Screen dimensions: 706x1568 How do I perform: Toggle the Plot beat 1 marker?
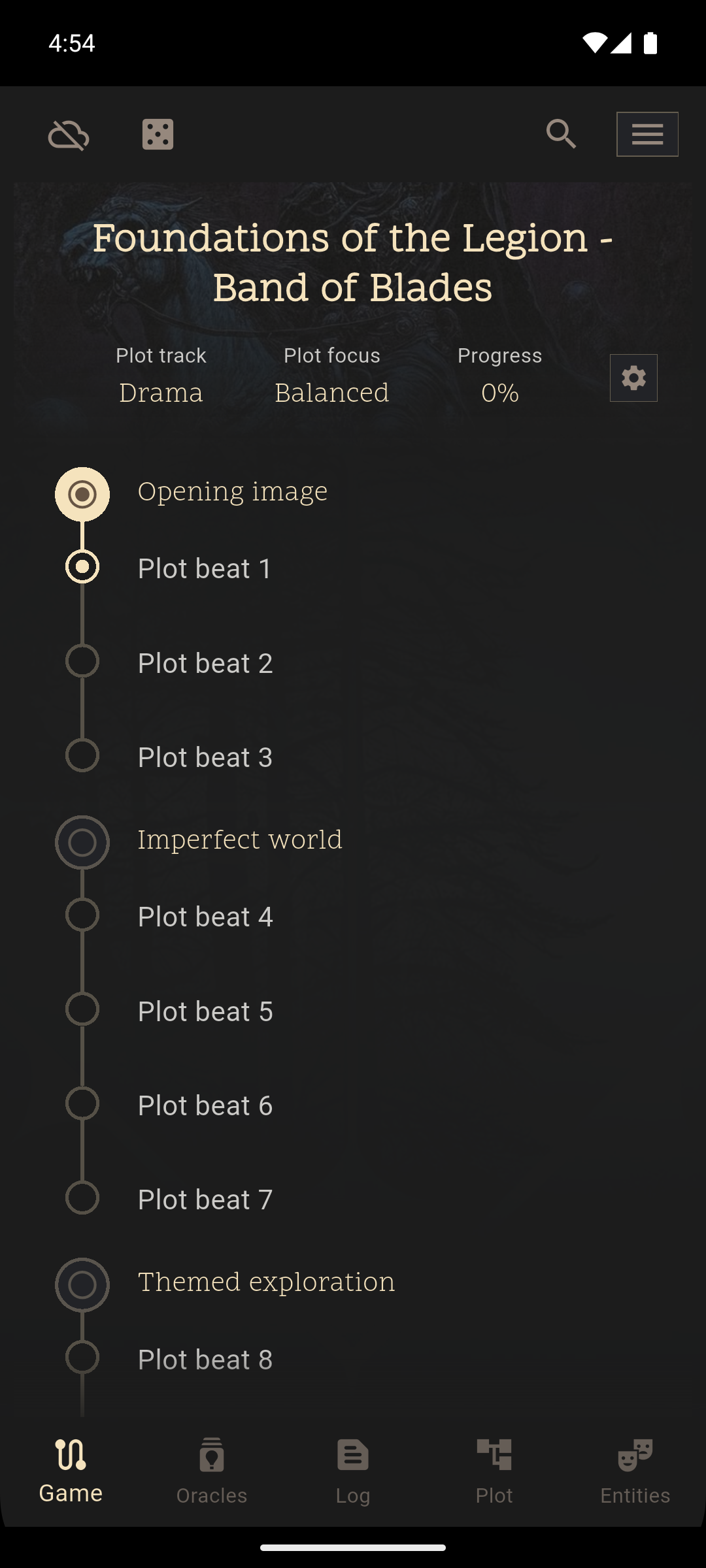(82, 567)
